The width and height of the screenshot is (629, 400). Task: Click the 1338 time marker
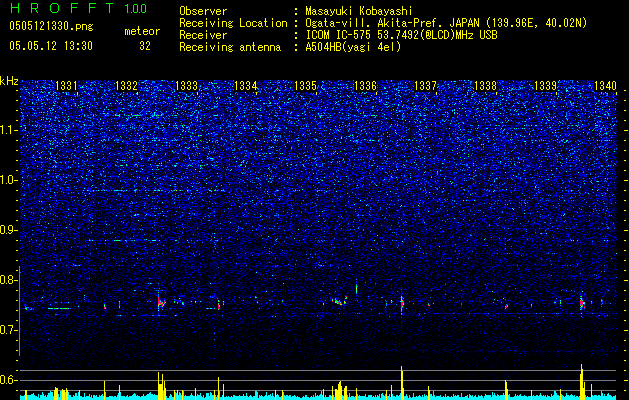485,86
